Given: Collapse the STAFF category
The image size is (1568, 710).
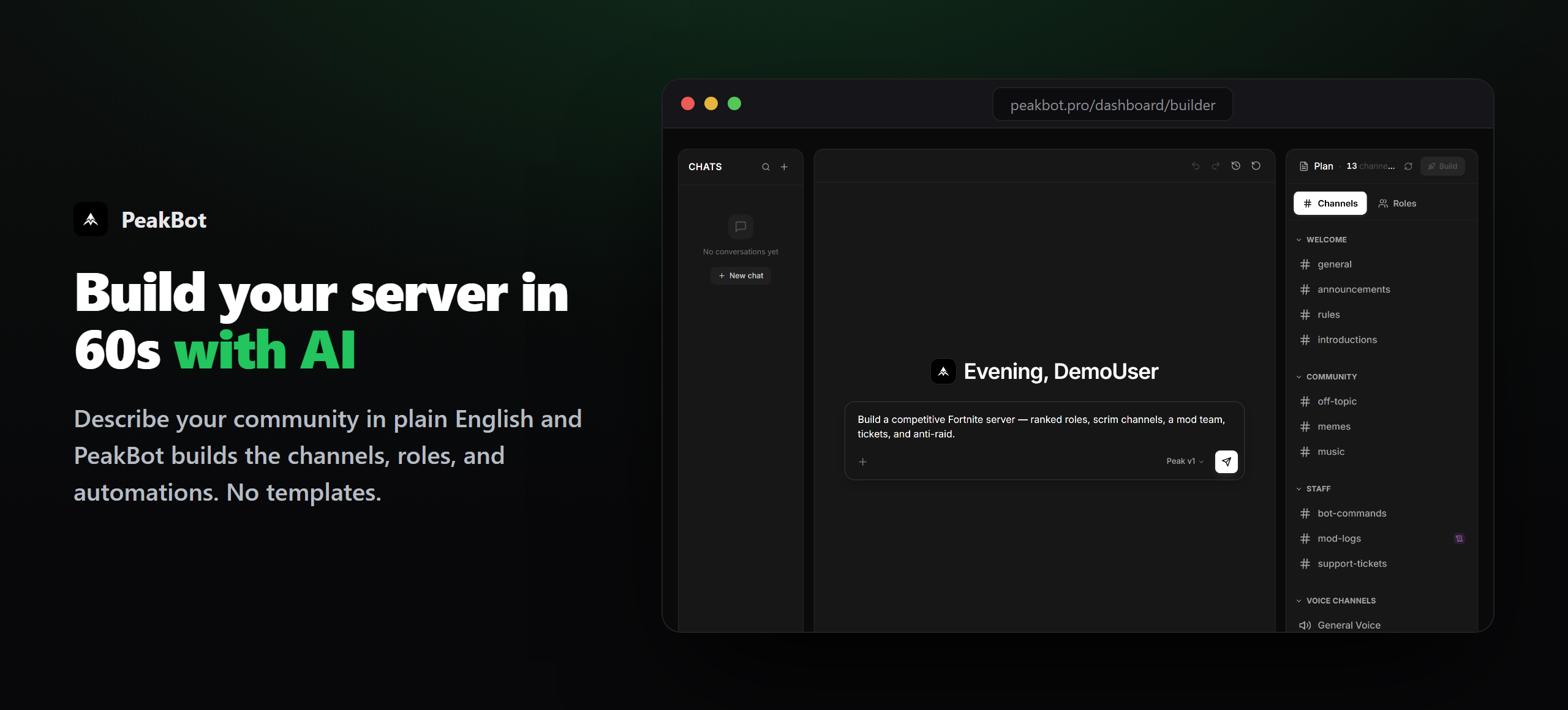Looking at the screenshot, I should coord(1314,489).
